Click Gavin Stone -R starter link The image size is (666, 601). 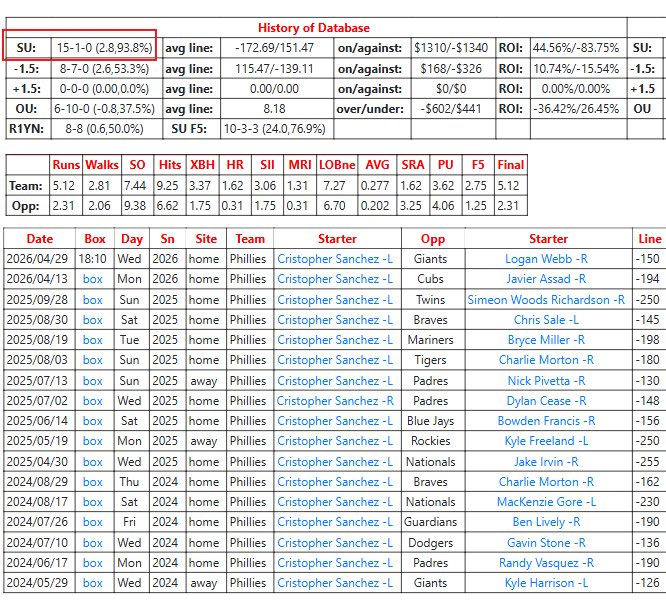546,543
